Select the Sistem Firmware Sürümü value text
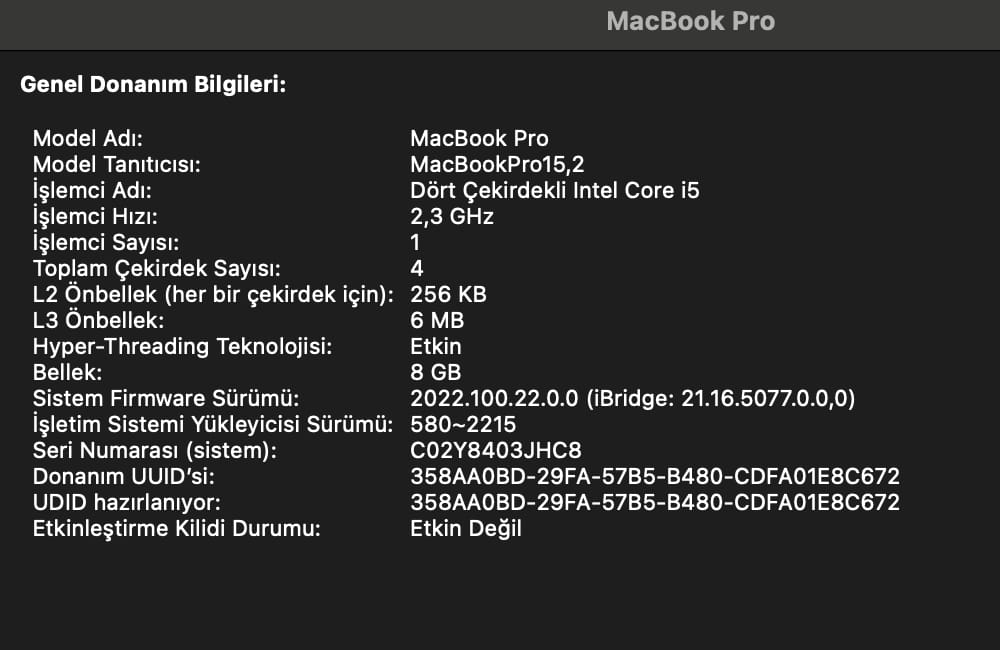Image resolution: width=1000 pixels, height=650 pixels. 633,399
